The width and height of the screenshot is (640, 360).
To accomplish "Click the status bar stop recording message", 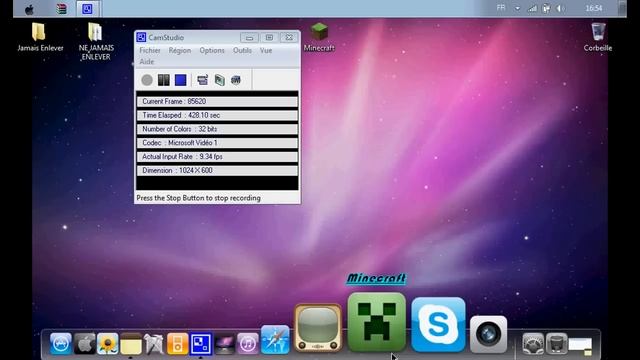I will pyautogui.click(x=198, y=198).
